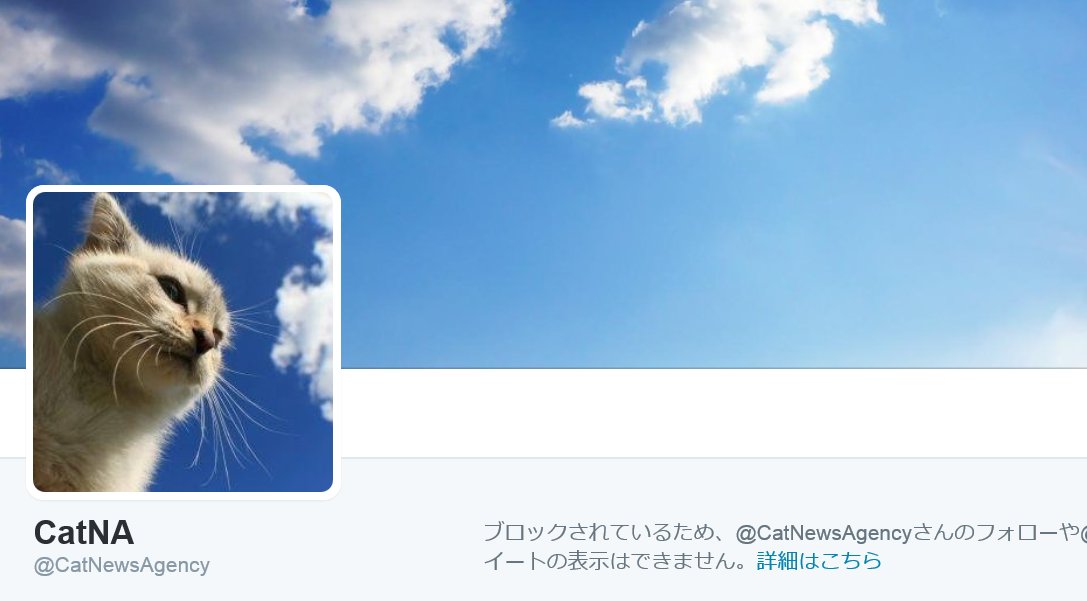Click the cat's nose in the avatar

(x=206, y=338)
